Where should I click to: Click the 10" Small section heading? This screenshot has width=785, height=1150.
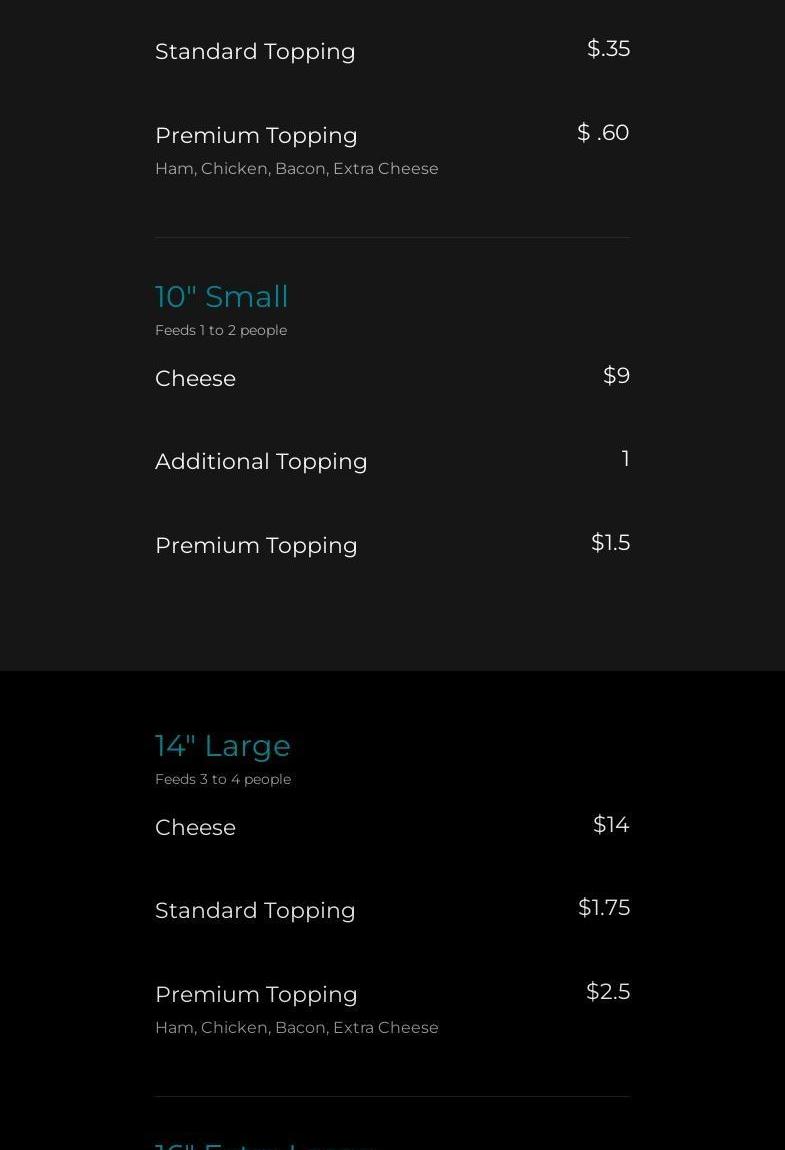pyautogui.click(x=221, y=297)
